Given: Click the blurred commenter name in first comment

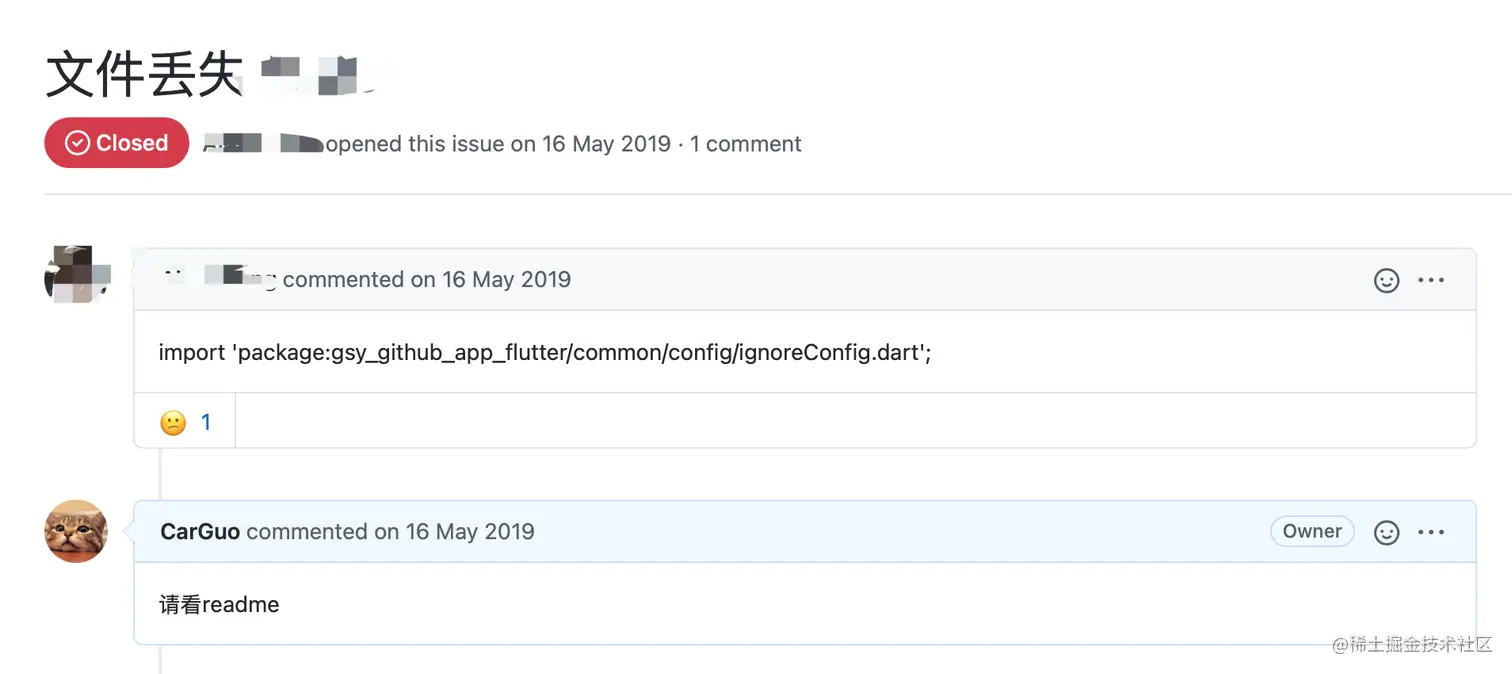Looking at the screenshot, I should [x=218, y=279].
